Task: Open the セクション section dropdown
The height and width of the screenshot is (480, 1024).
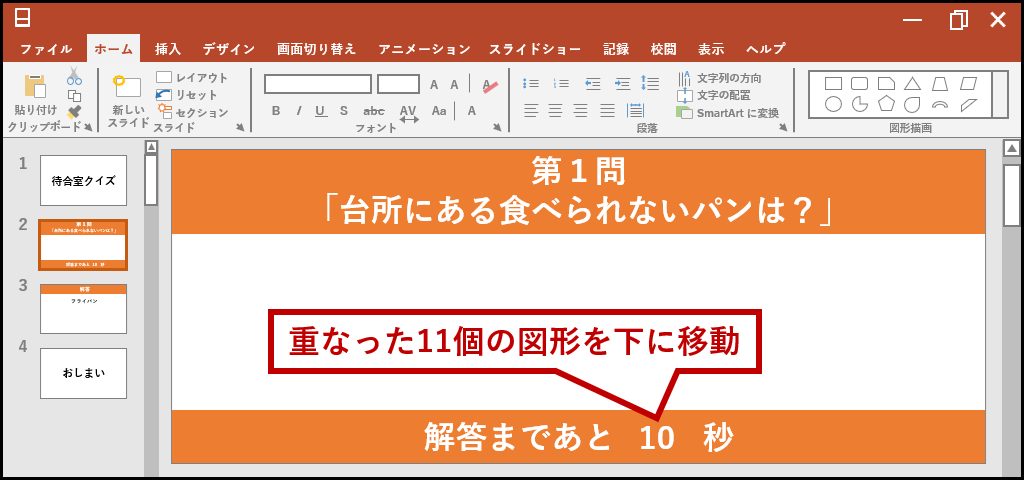Action: coord(192,112)
